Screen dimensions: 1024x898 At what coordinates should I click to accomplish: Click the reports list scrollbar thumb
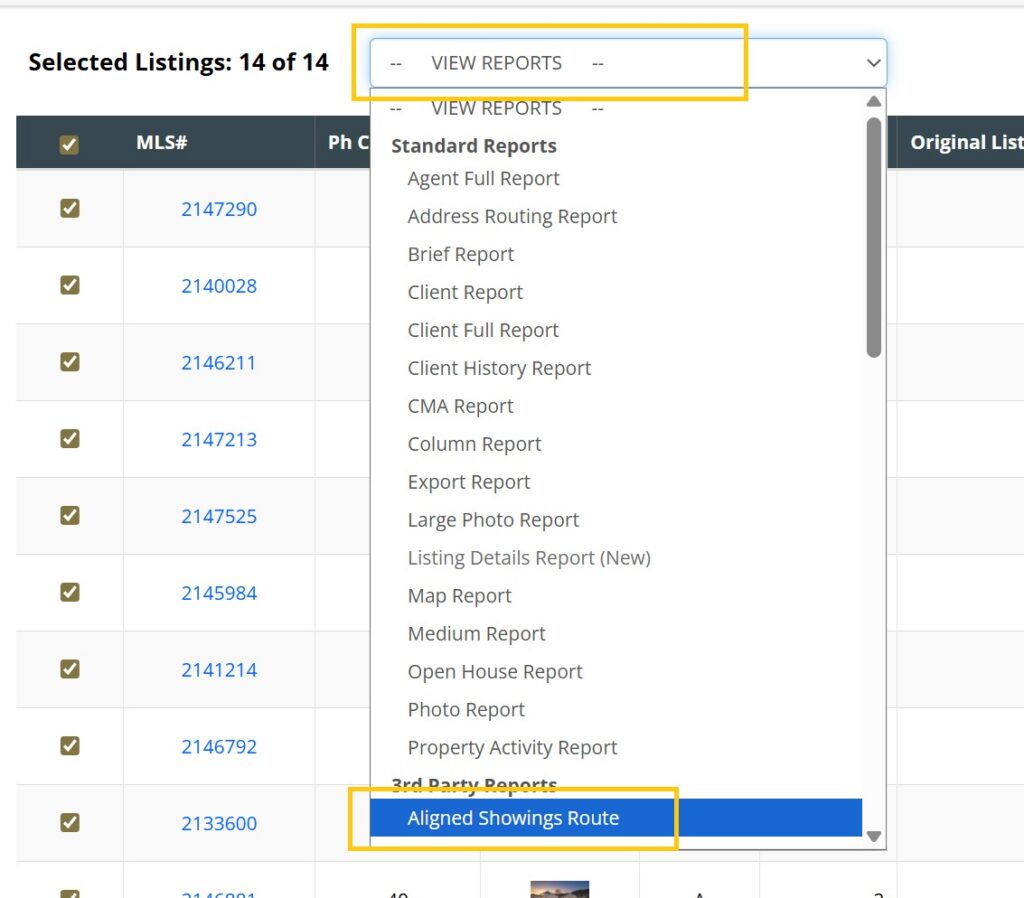874,238
